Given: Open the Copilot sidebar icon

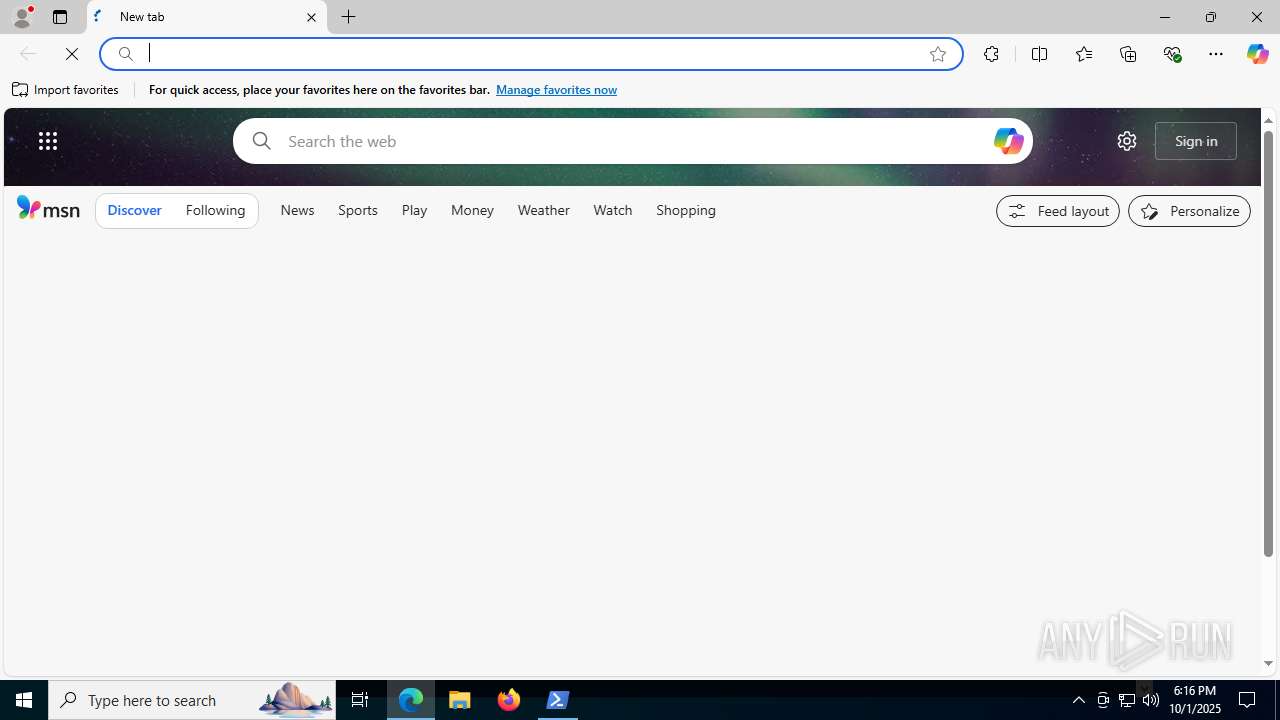Looking at the screenshot, I should [x=1257, y=54].
